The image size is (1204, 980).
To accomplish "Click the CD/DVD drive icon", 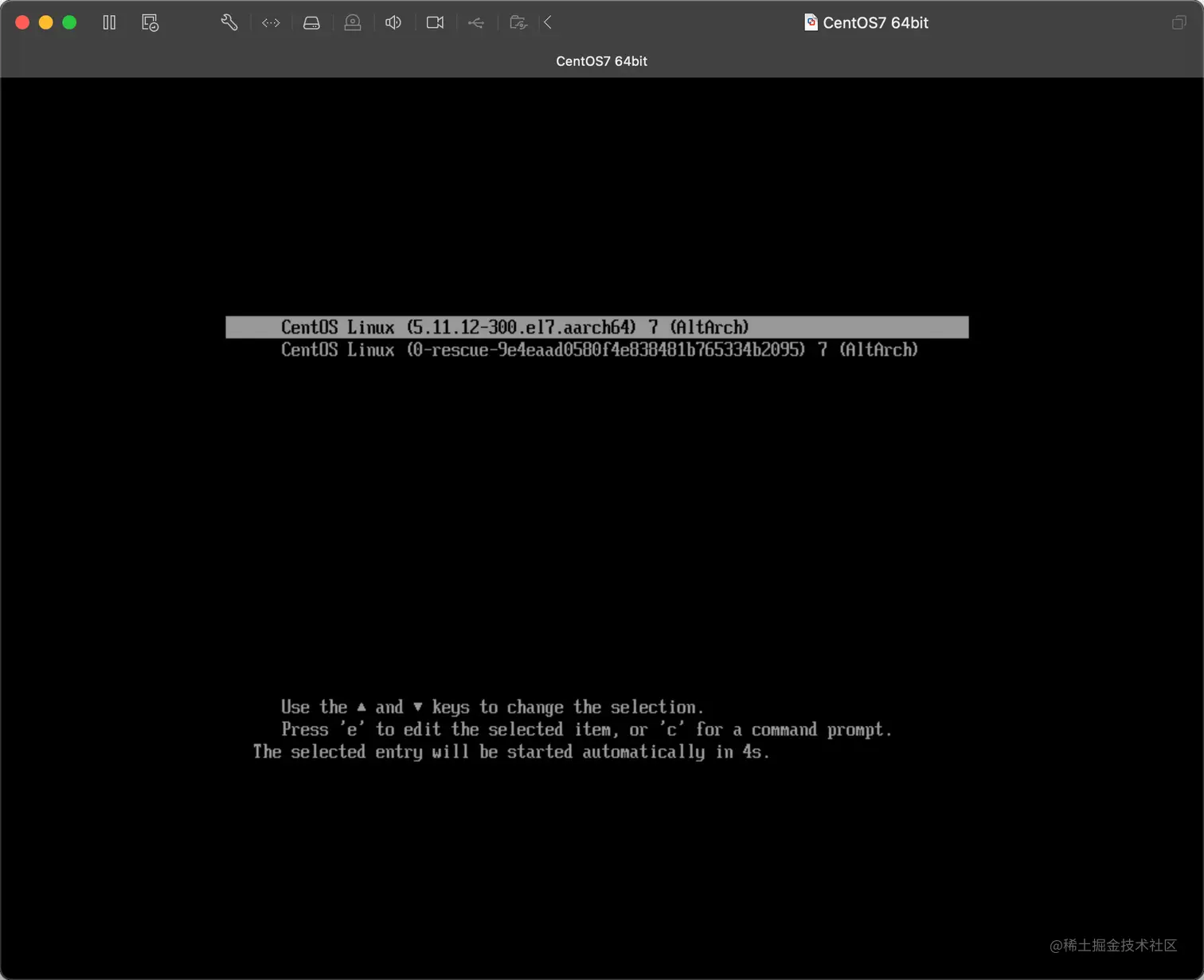I will point(352,22).
